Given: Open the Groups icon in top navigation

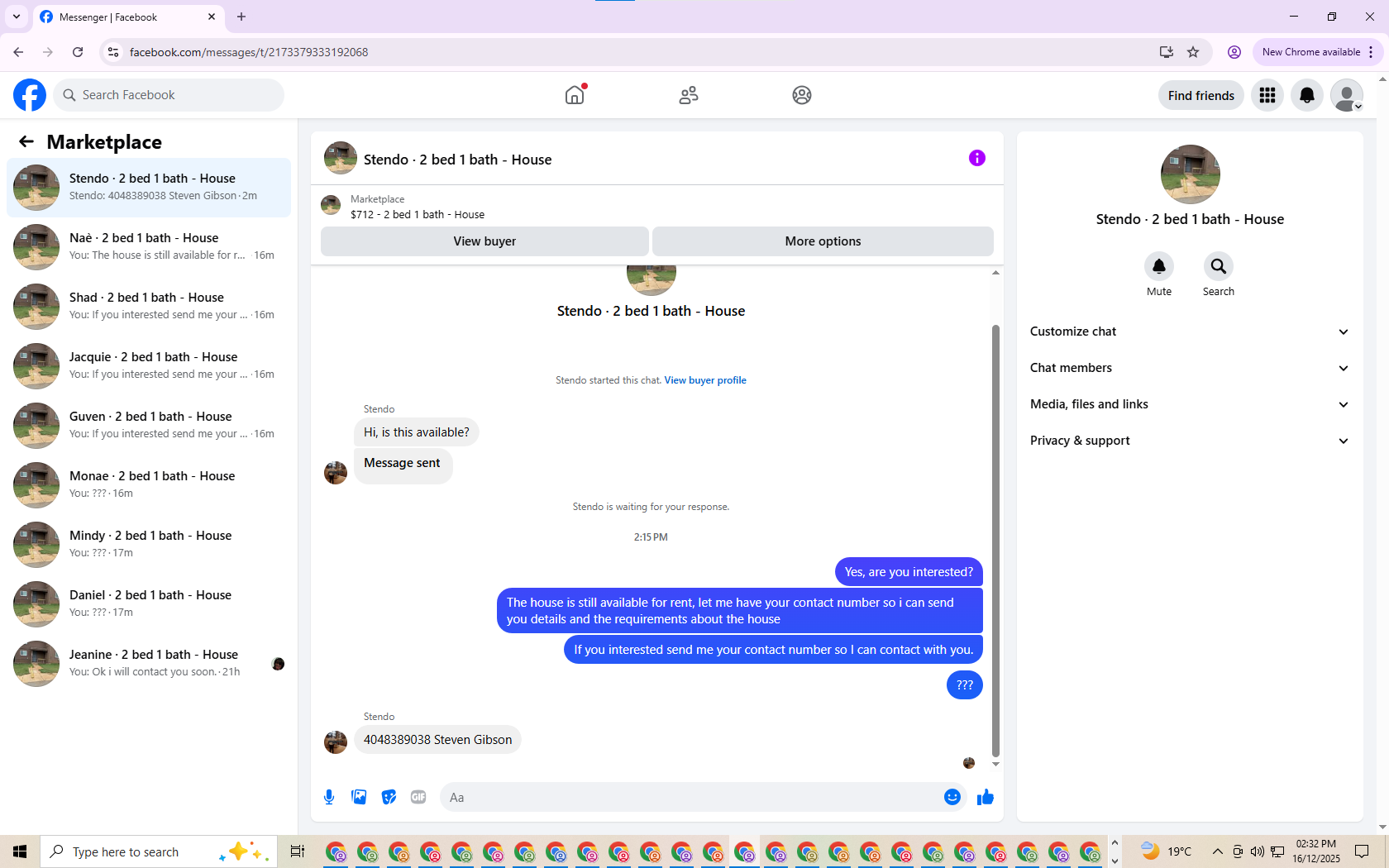Looking at the screenshot, I should click(802, 95).
